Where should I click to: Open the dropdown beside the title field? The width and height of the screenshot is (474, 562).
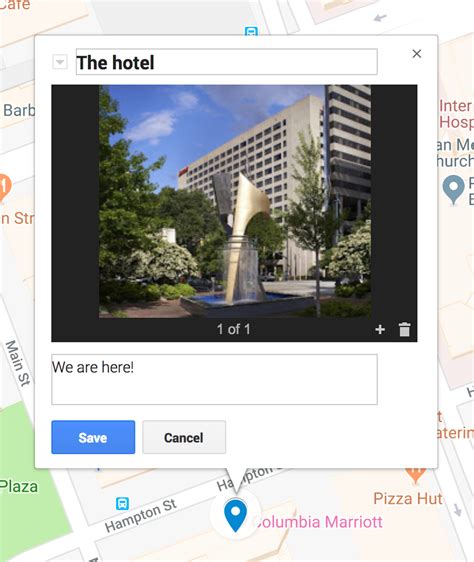coord(60,62)
